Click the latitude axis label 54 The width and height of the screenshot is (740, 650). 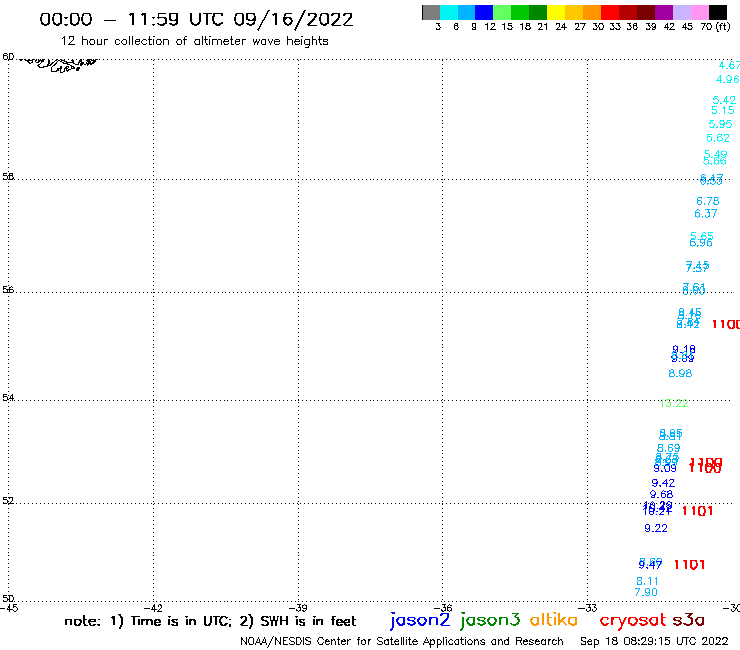[x=8, y=398]
